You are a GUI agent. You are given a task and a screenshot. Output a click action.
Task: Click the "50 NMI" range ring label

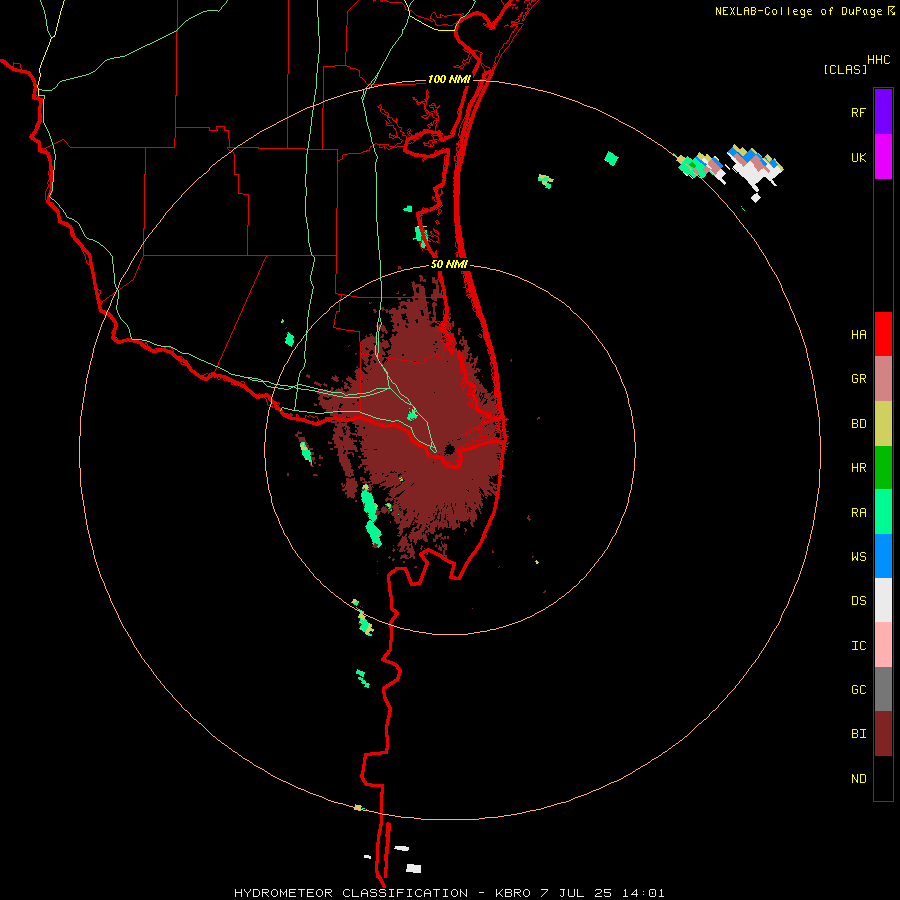tap(449, 264)
